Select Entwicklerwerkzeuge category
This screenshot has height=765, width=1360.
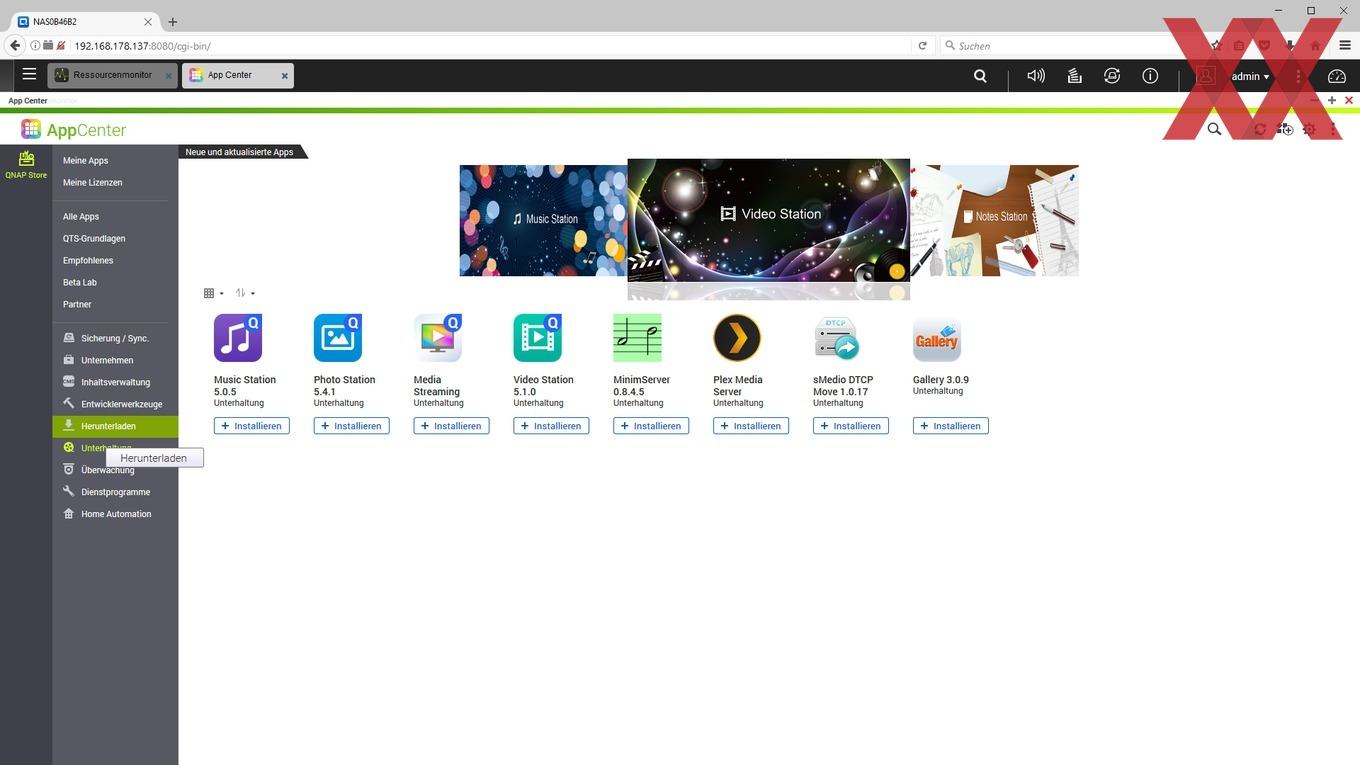click(x=115, y=404)
